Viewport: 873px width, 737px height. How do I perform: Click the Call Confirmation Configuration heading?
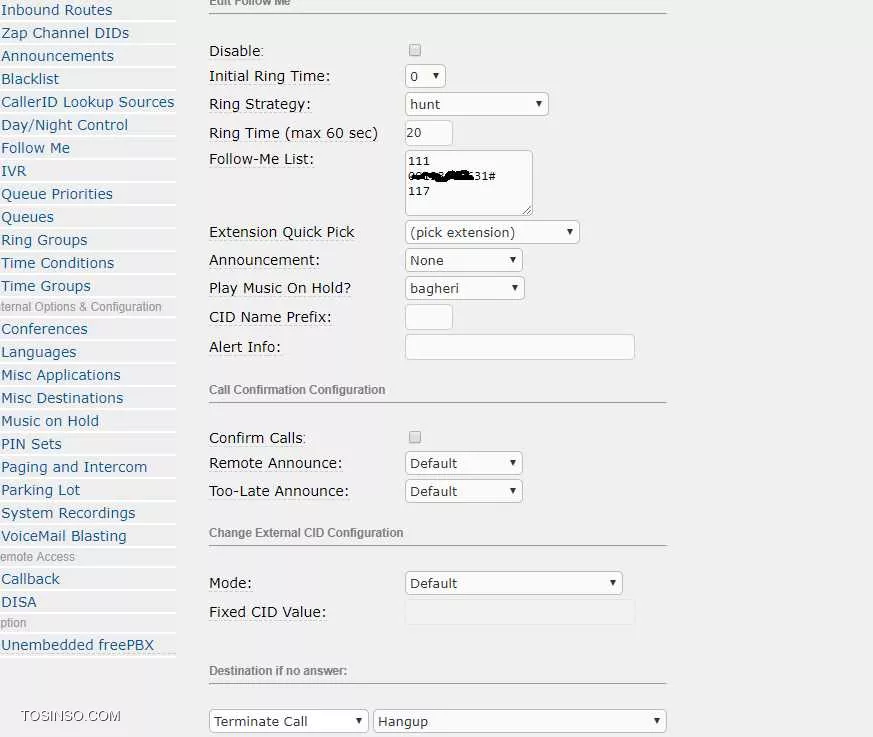pyautogui.click(x=297, y=390)
